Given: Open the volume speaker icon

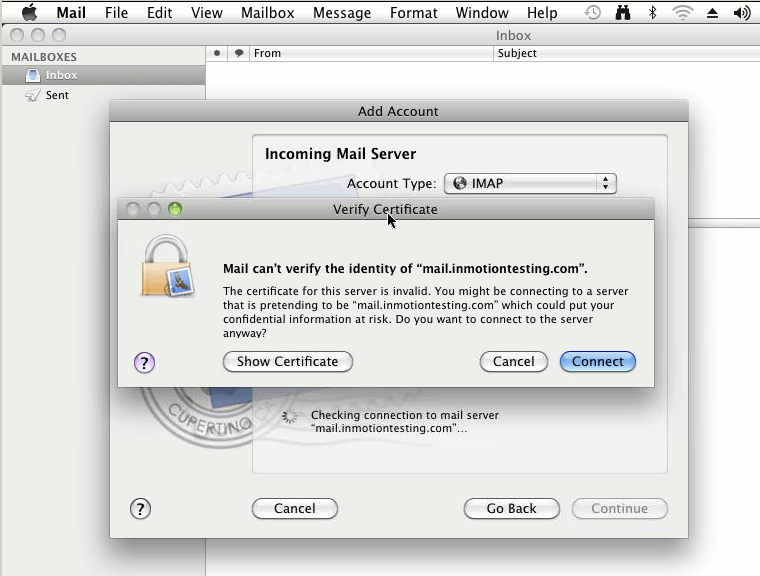Looking at the screenshot, I should coord(742,13).
